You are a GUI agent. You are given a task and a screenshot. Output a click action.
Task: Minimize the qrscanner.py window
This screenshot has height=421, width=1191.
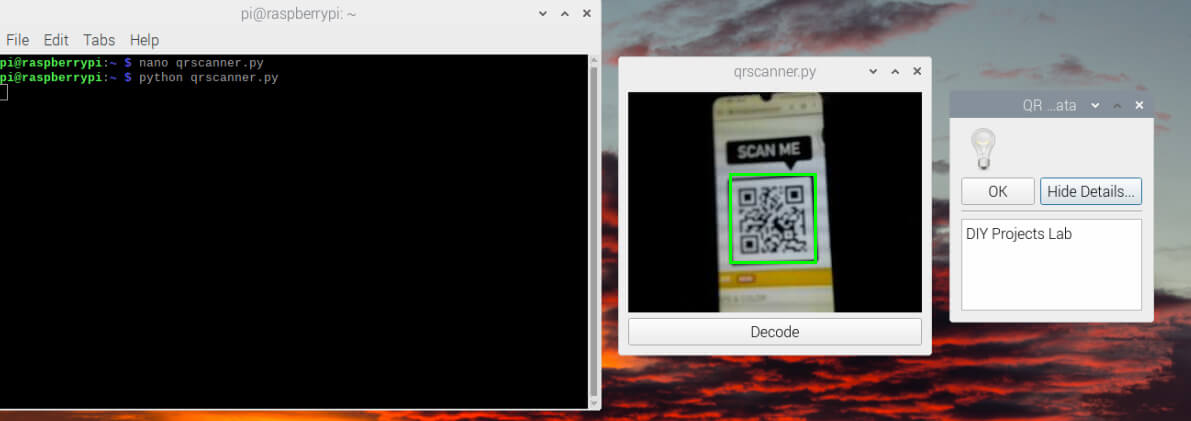tap(873, 71)
